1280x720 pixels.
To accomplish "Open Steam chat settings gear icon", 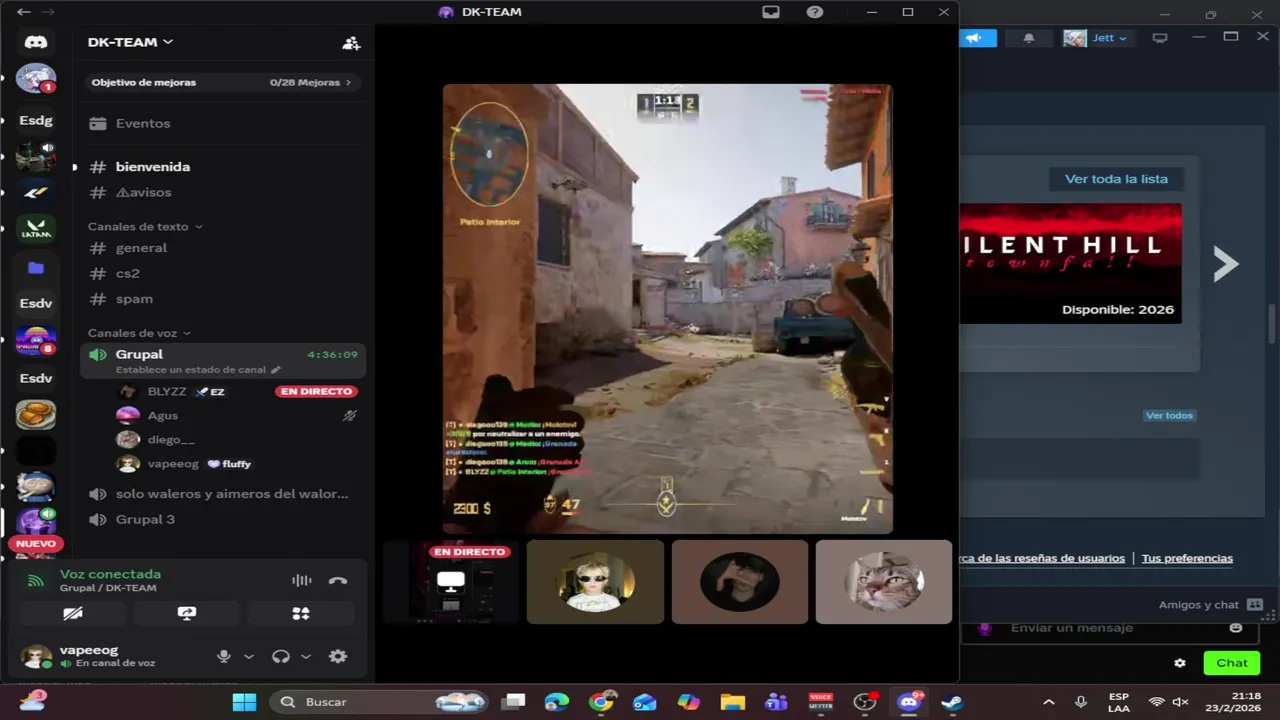I will pyautogui.click(x=1180, y=663).
